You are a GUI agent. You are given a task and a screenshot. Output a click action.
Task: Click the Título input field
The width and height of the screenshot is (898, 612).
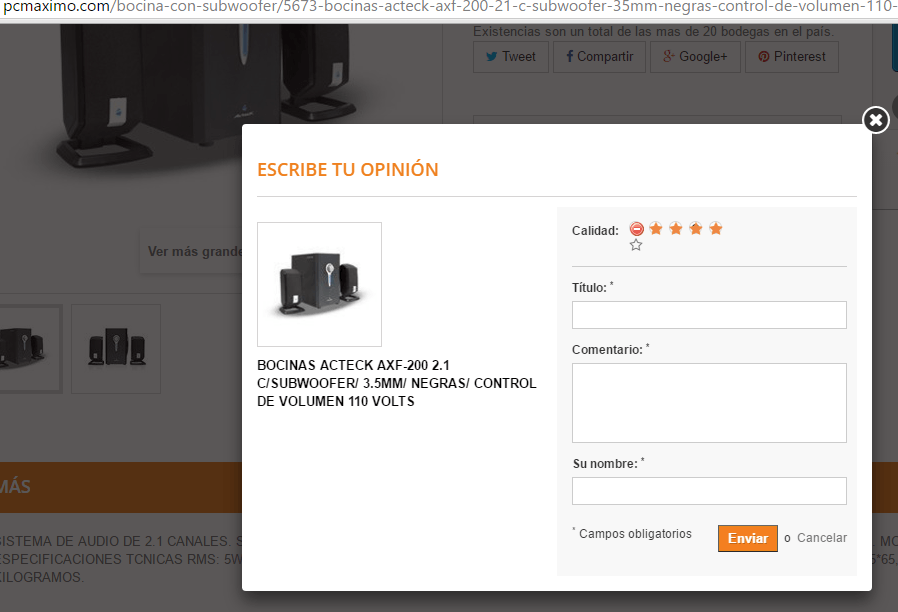click(x=709, y=315)
